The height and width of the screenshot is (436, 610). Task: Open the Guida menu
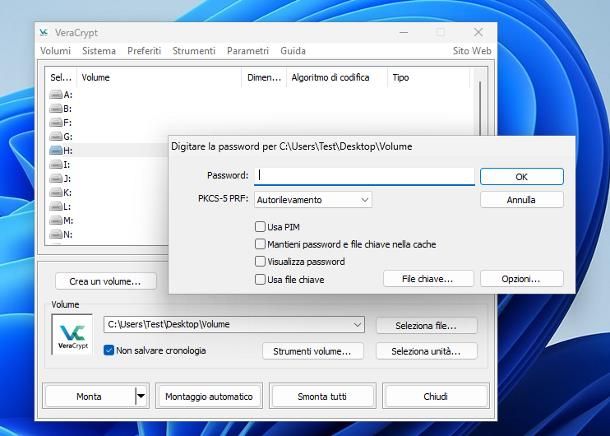tap(293, 51)
